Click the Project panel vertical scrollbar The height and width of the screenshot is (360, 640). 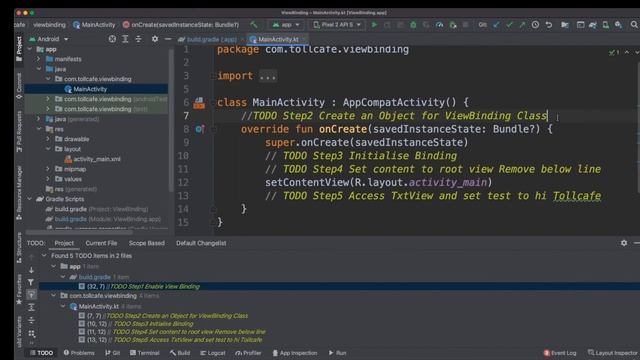click(x=171, y=122)
